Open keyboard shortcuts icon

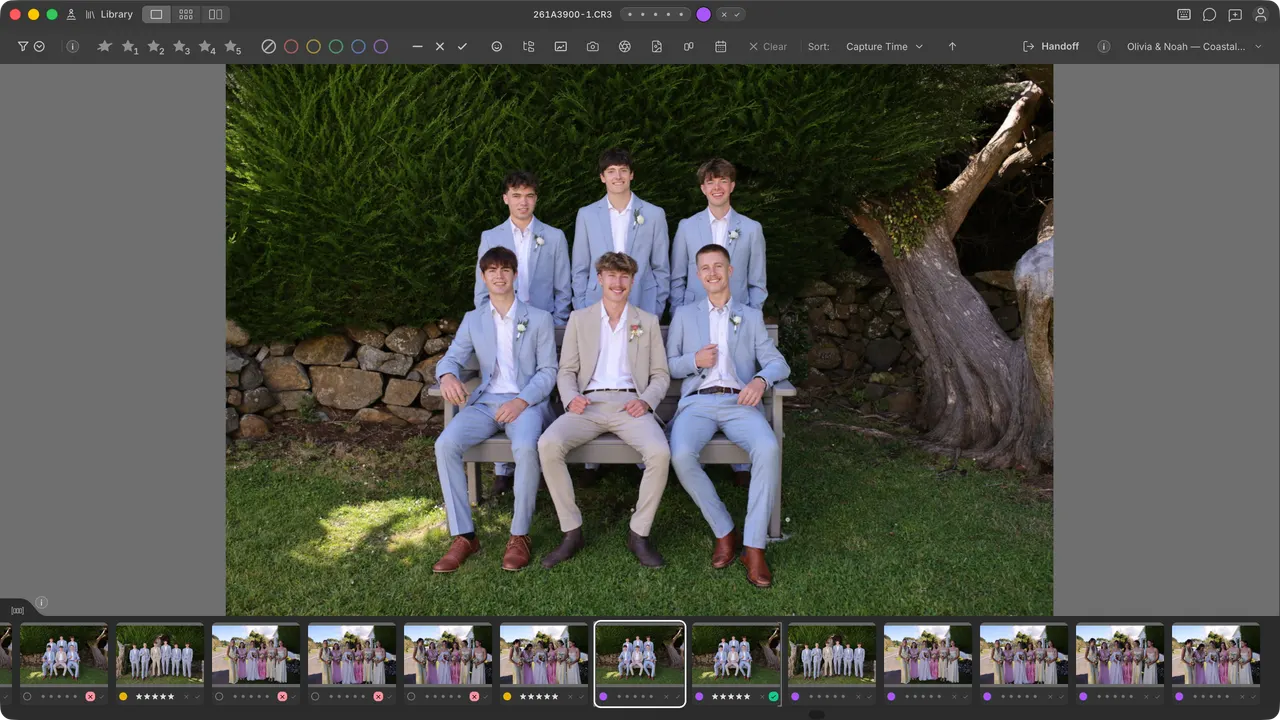[x=1184, y=15]
